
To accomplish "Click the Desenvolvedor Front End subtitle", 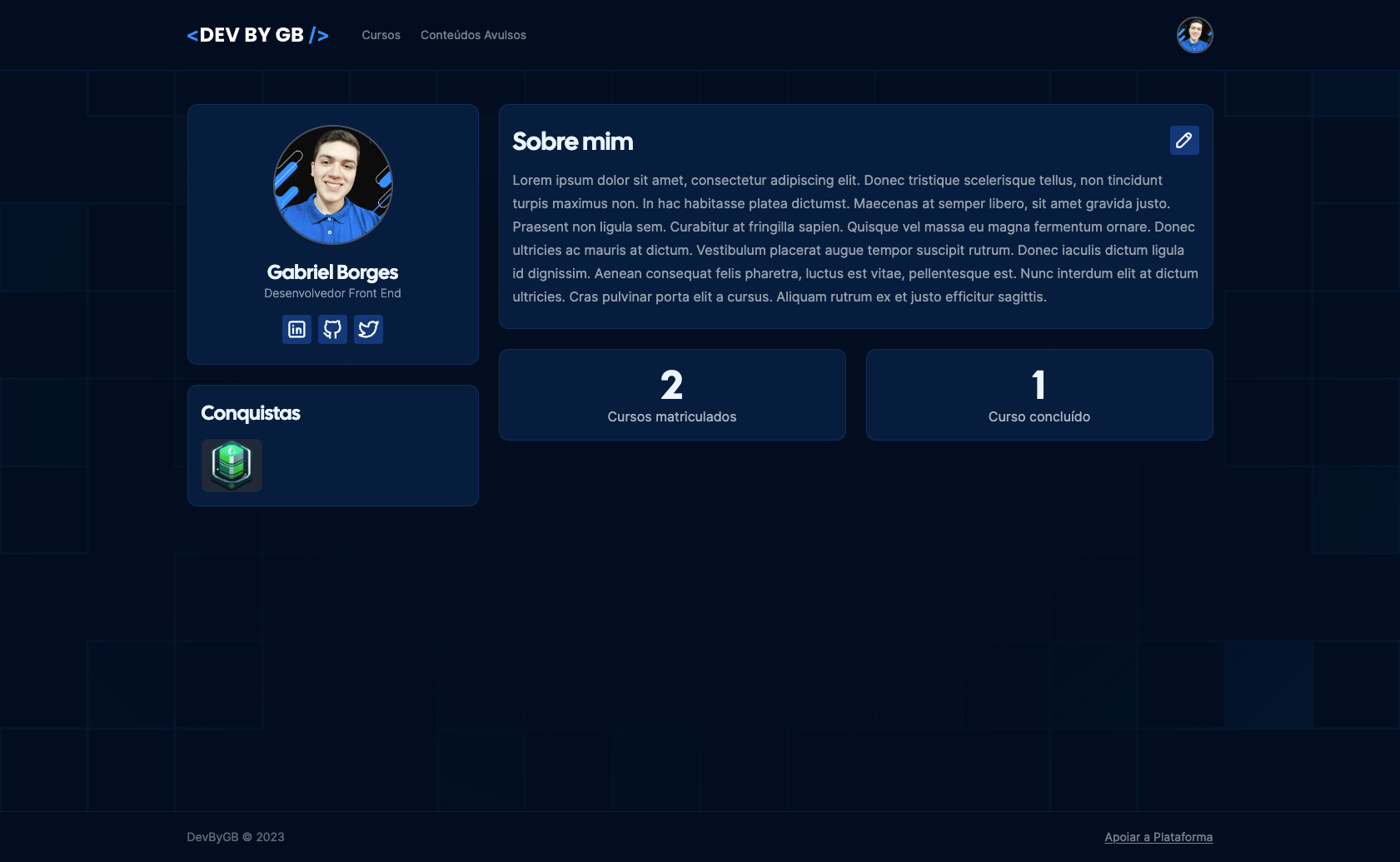I will [x=332, y=292].
